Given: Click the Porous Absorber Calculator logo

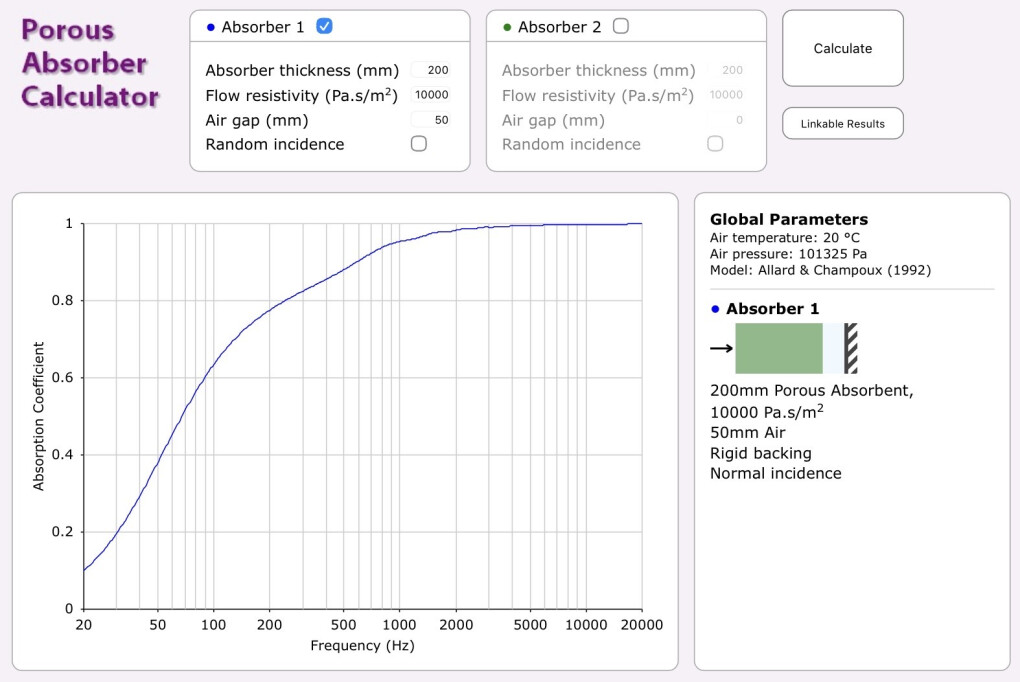Looking at the screenshot, I should click(x=89, y=63).
